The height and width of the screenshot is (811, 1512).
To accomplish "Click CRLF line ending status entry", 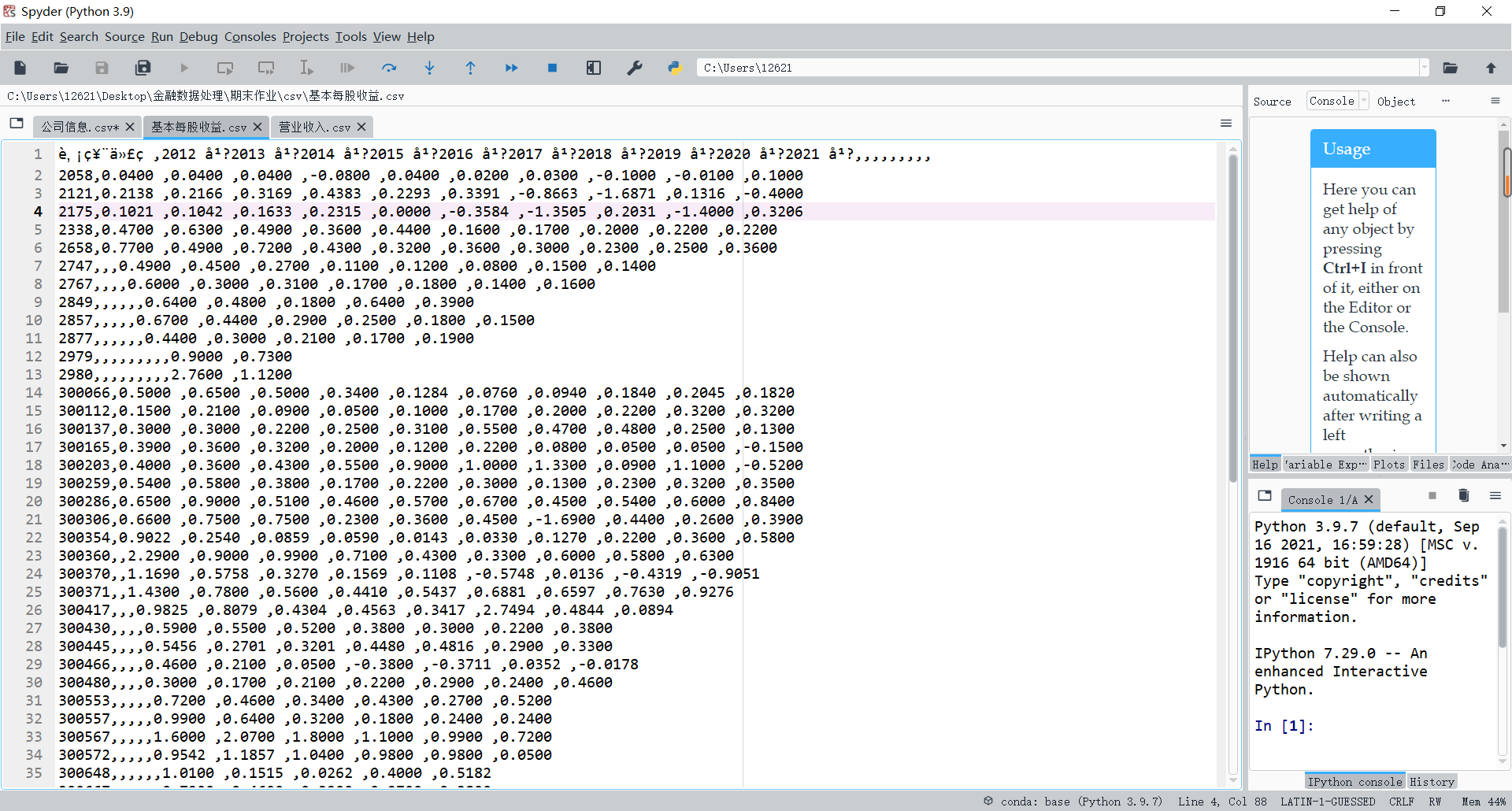I will click(x=1401, y=802).
